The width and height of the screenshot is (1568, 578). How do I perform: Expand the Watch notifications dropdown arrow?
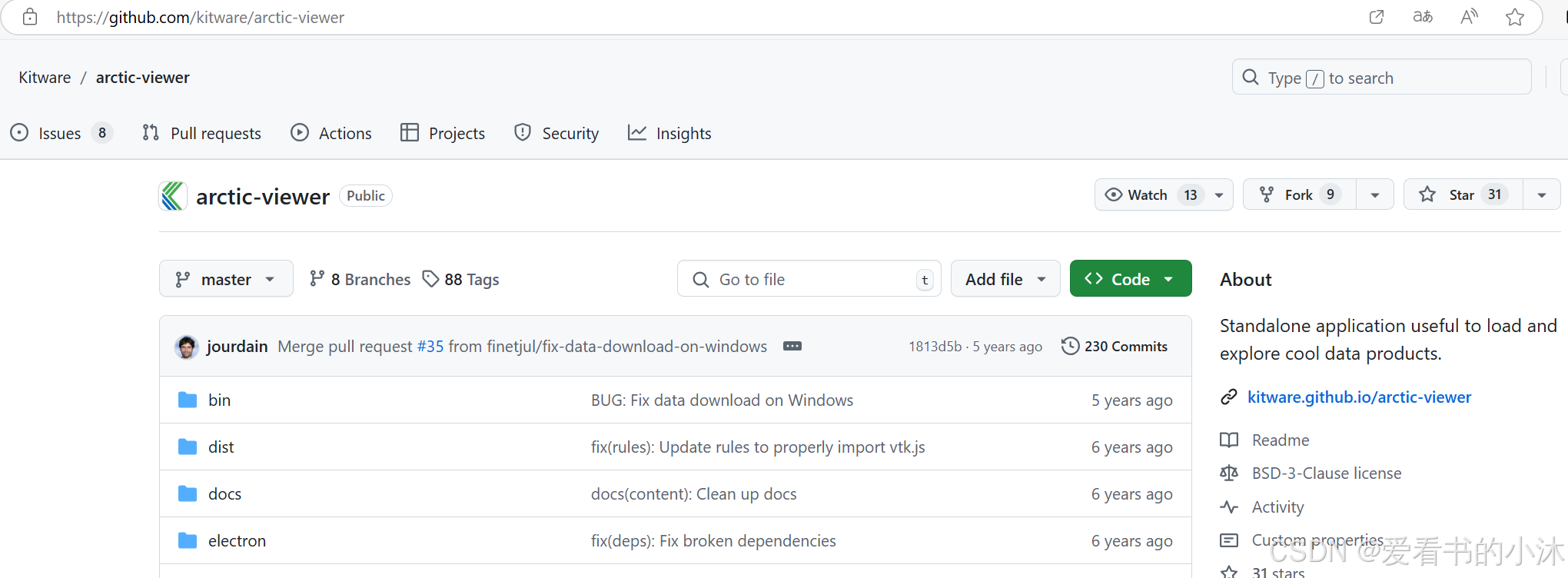(1219, 194)
